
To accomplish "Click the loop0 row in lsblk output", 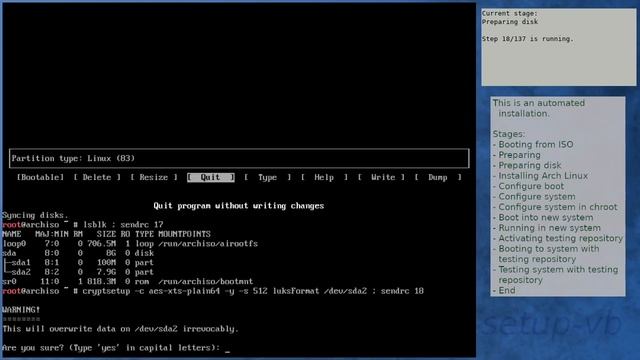I will tap(130, 244).
